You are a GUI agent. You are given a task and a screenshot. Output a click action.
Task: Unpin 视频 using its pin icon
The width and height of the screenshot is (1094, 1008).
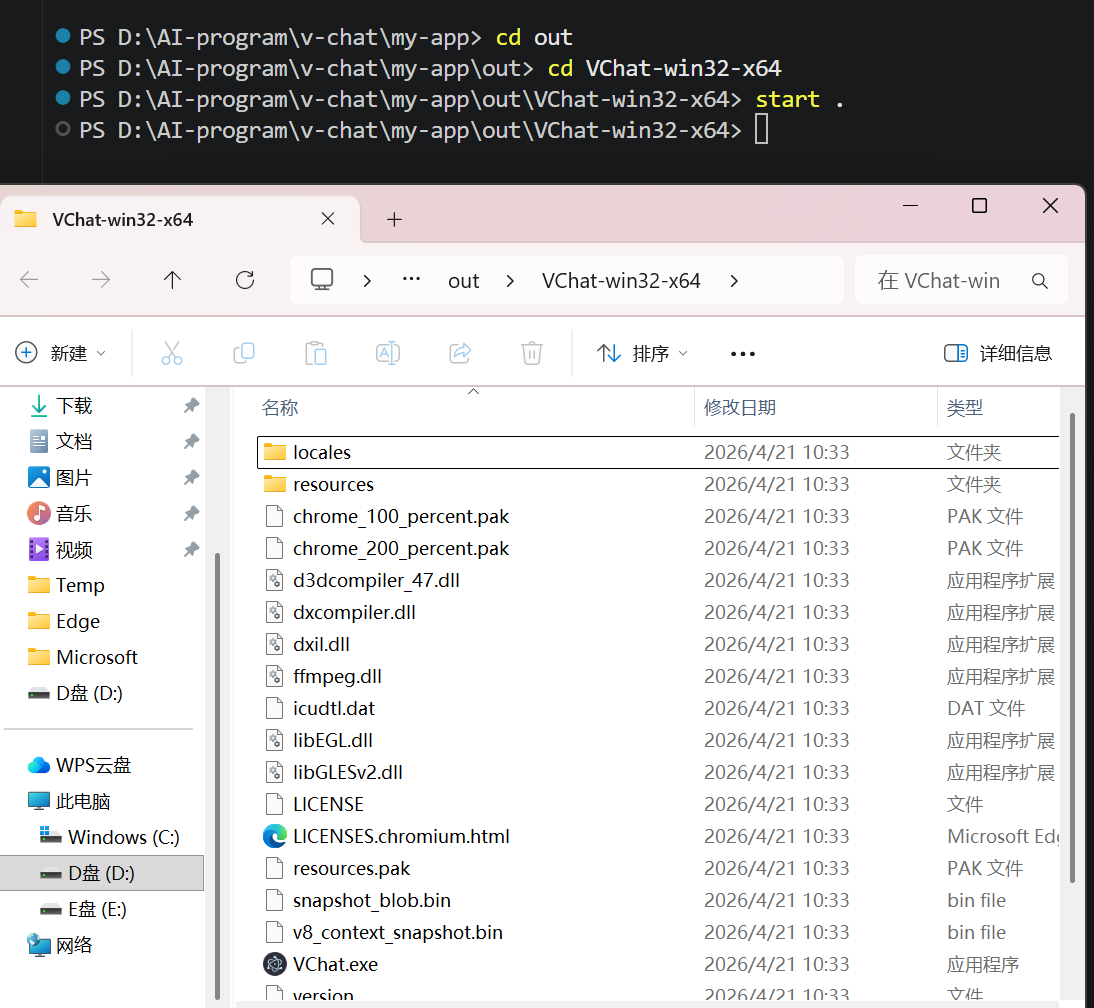(x=191, y=550)
